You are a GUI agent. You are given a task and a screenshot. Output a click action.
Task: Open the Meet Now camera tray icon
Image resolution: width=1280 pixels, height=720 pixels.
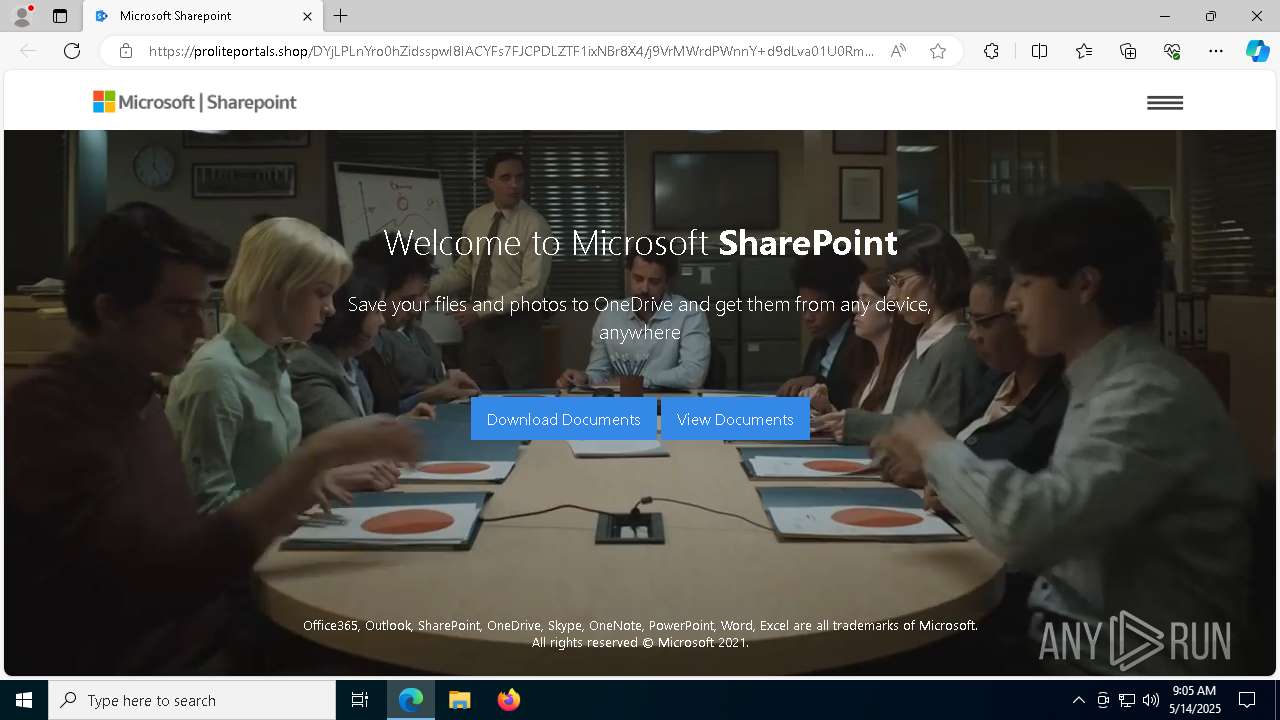pos(1103,700)
